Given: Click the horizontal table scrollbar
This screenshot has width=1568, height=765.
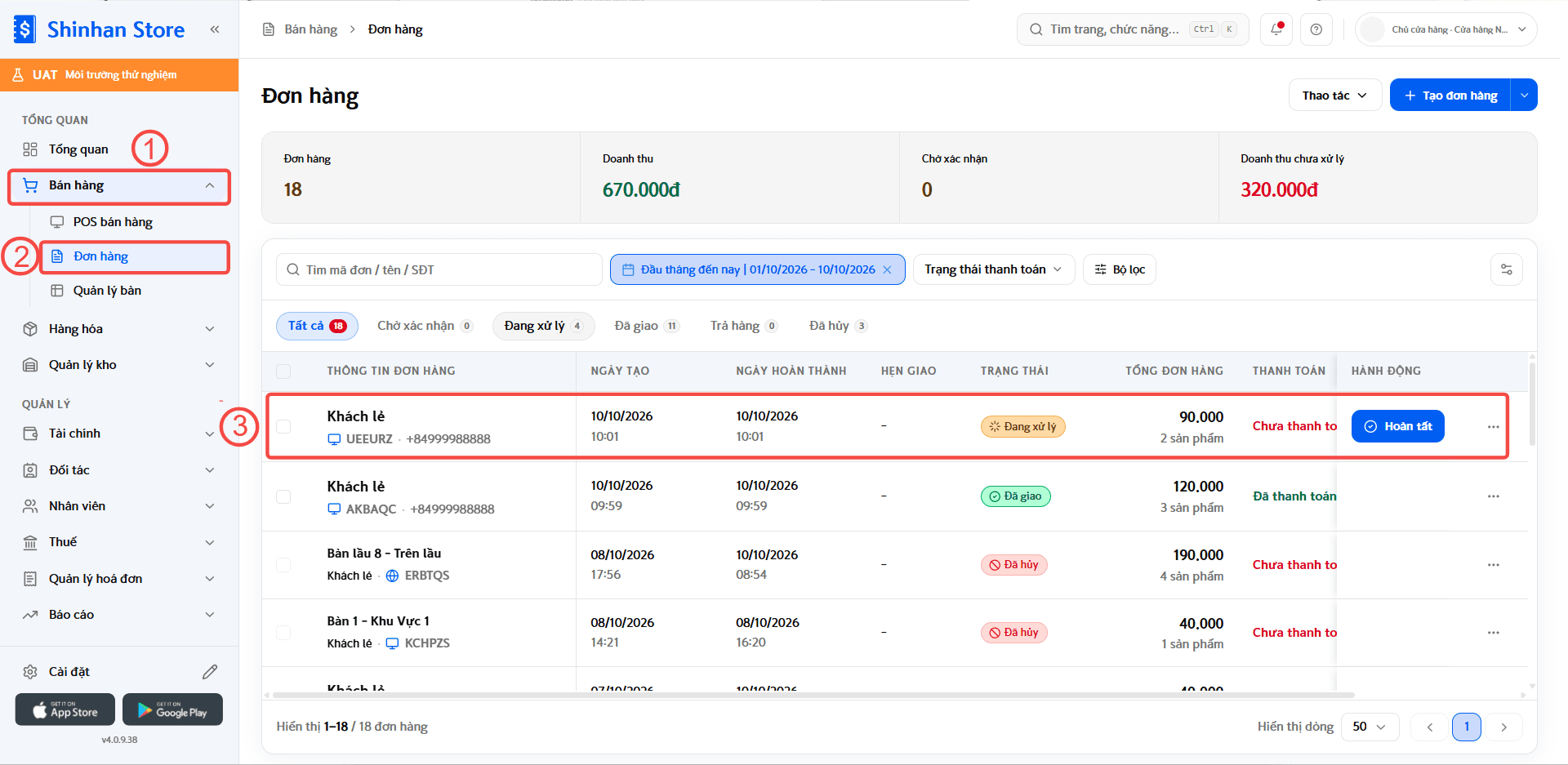Looking at the screenshot, I should pos(813,695).
